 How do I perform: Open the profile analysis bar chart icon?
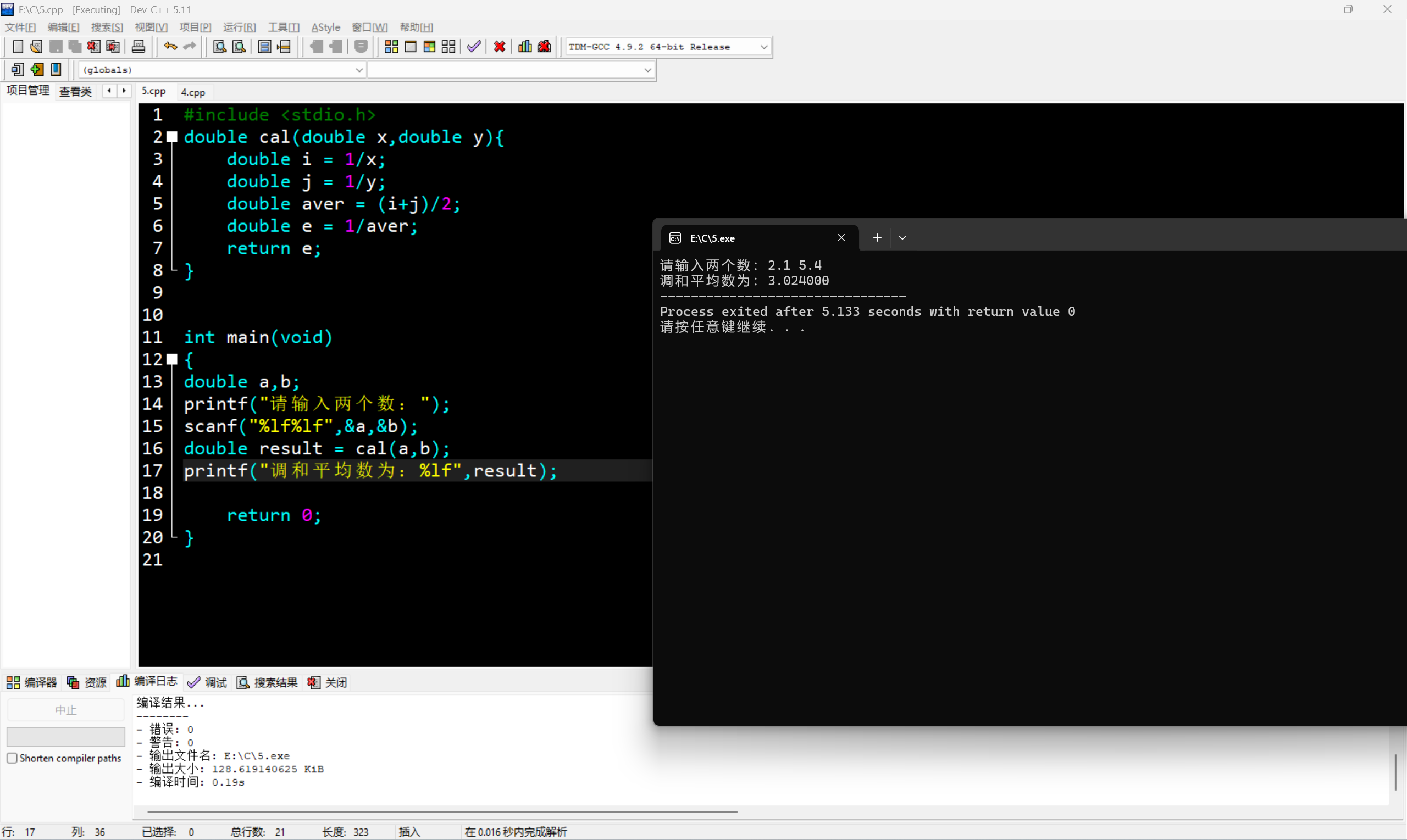pos(525,46)
